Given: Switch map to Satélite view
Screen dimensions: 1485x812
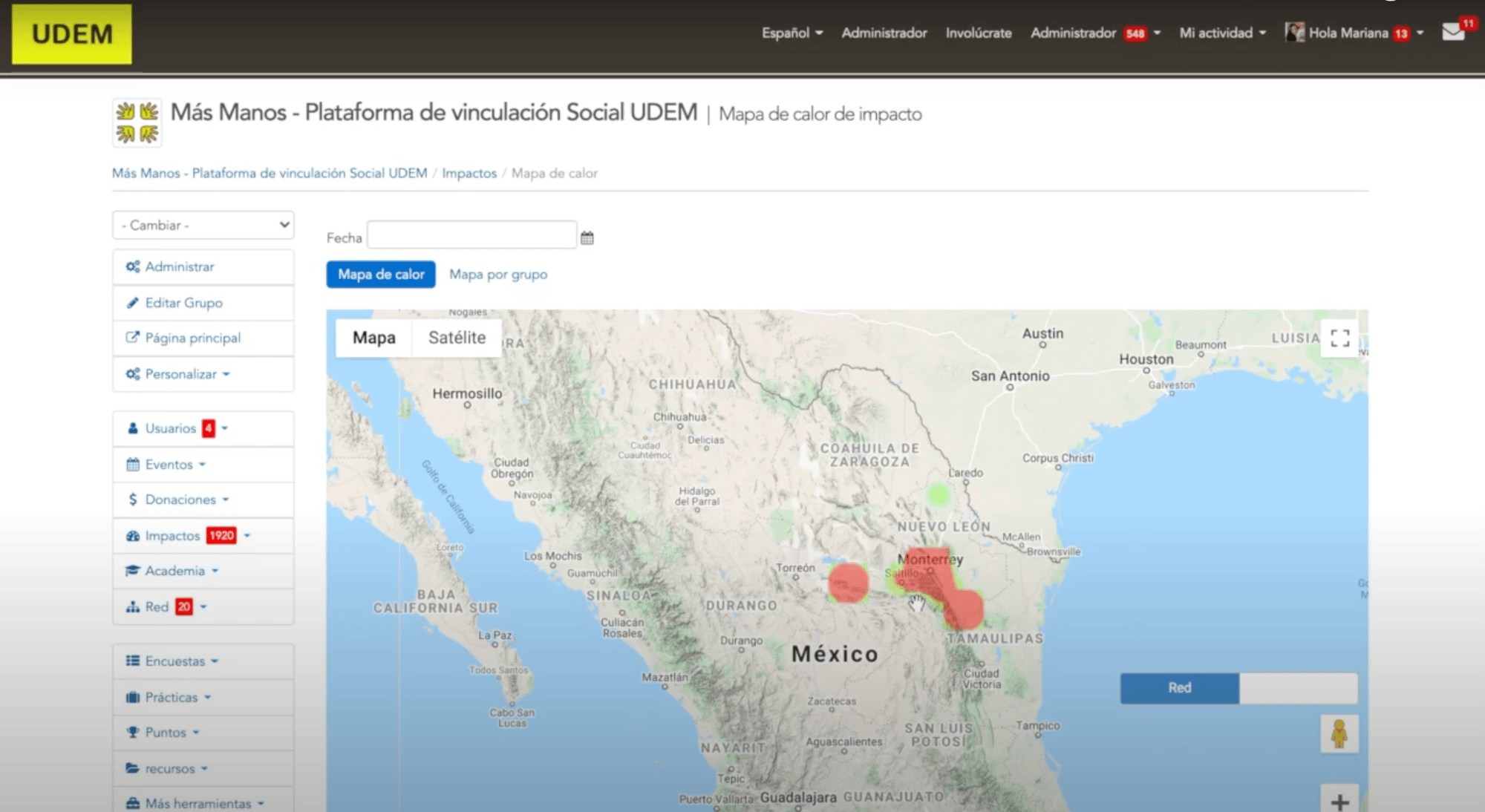Looking at the screenshot, I should coord(457,338).
